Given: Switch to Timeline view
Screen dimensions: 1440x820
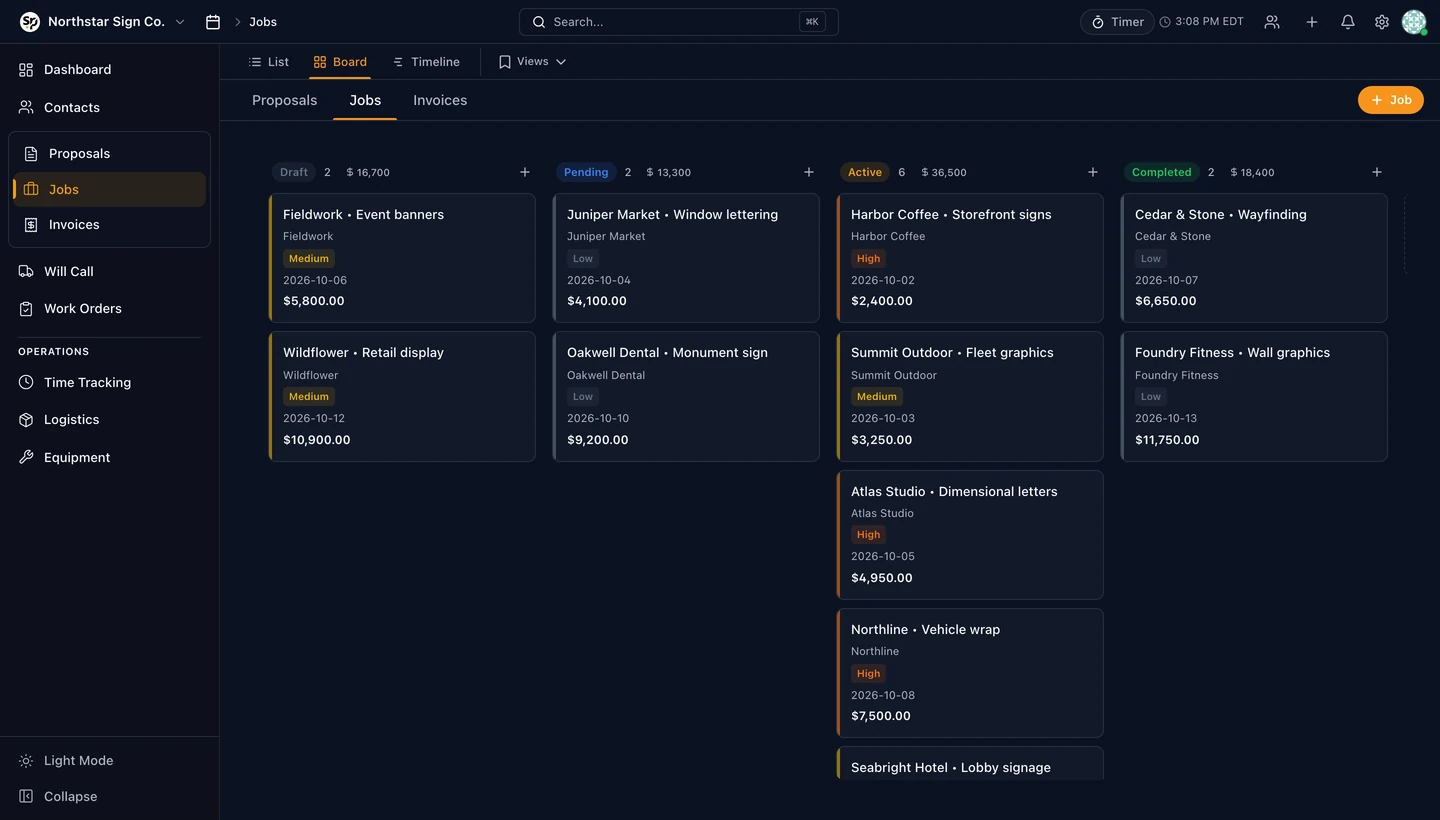Looking at the screenshot, I should pos(426,62).
